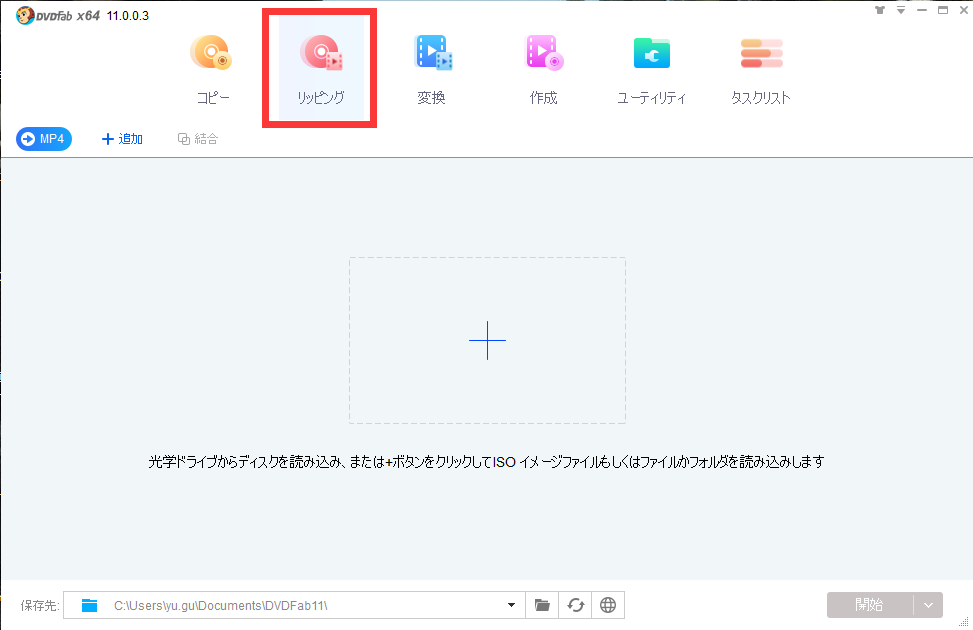Screen dimensions: 973x630
Task: Click the blue folder icon in the save path
Action: click(89, 605)
